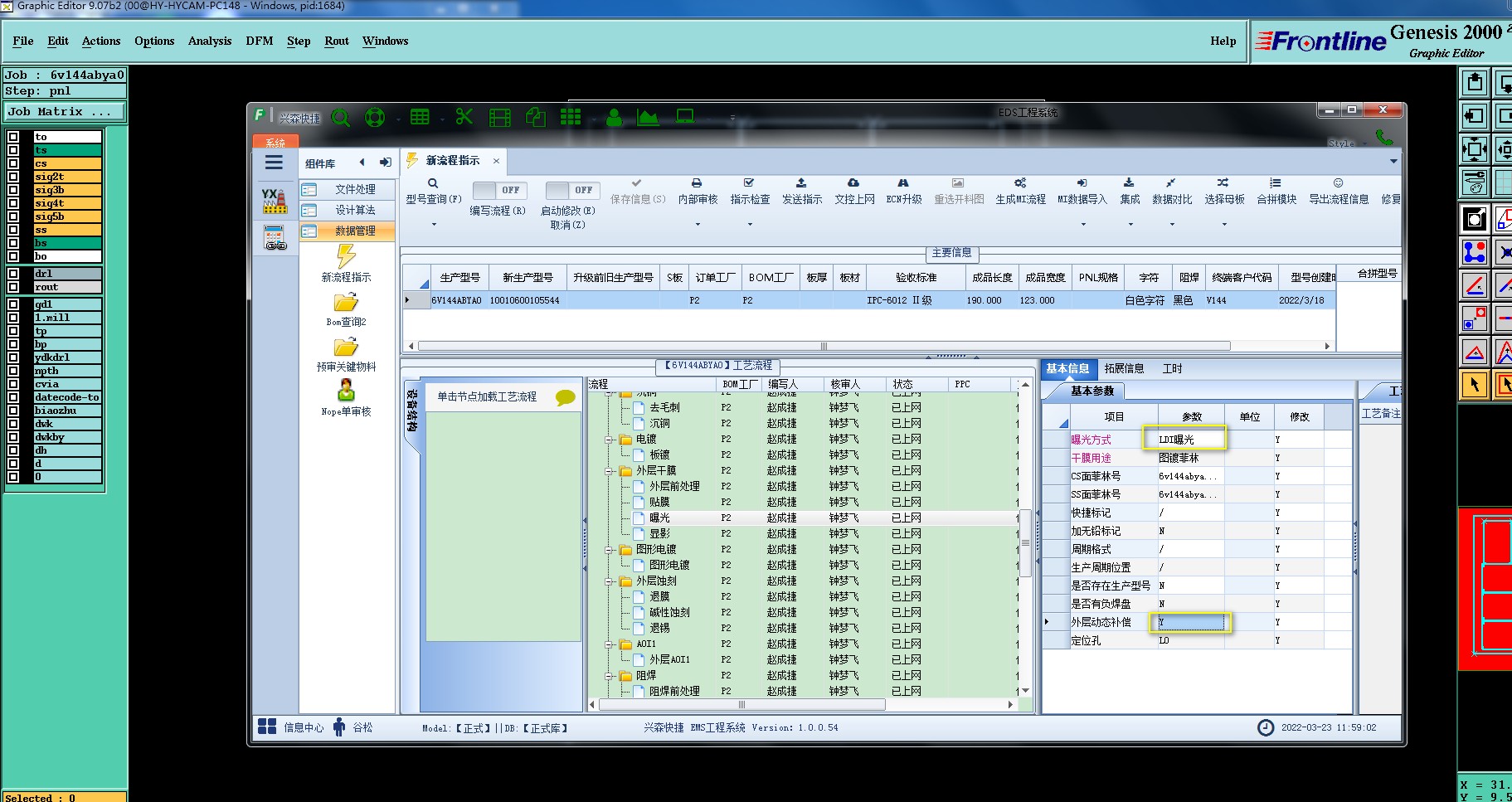Collapse the 外层蚀刻 tree folder
Screen dimensions: 1512x802
(x=610, y=581)
